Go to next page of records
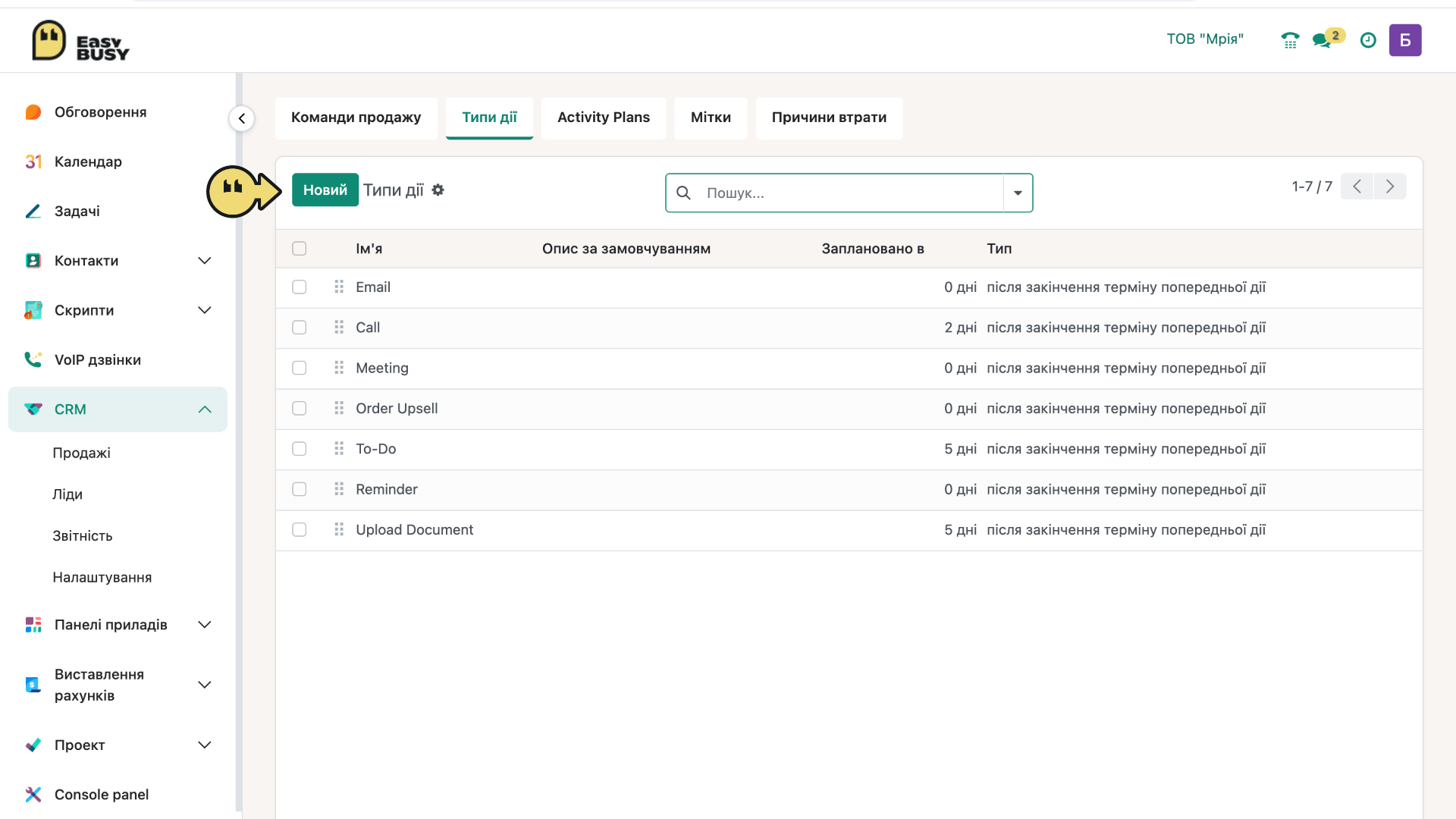 click(x=1390, y=187)
